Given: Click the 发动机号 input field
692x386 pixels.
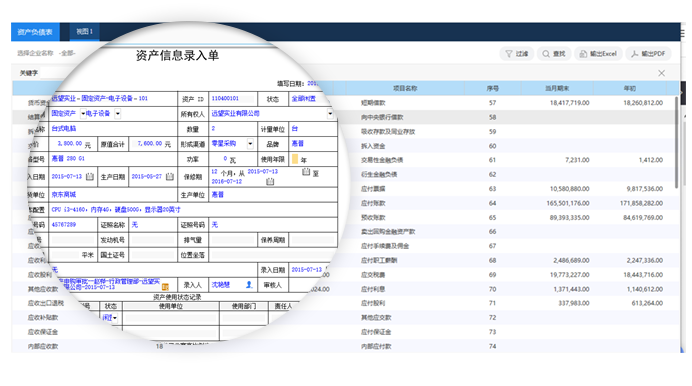Looking at the screenshot, I should coord(153,240).
